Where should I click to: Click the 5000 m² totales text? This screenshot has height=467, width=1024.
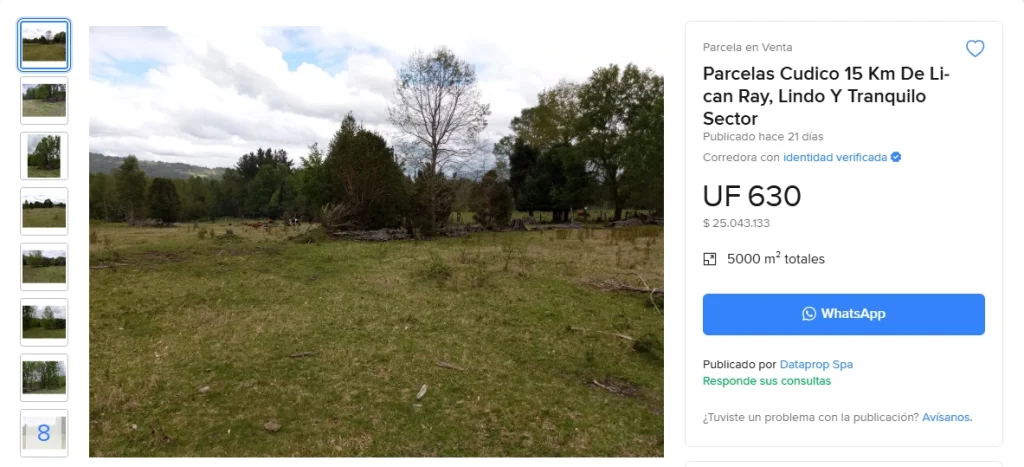(776, 259)
